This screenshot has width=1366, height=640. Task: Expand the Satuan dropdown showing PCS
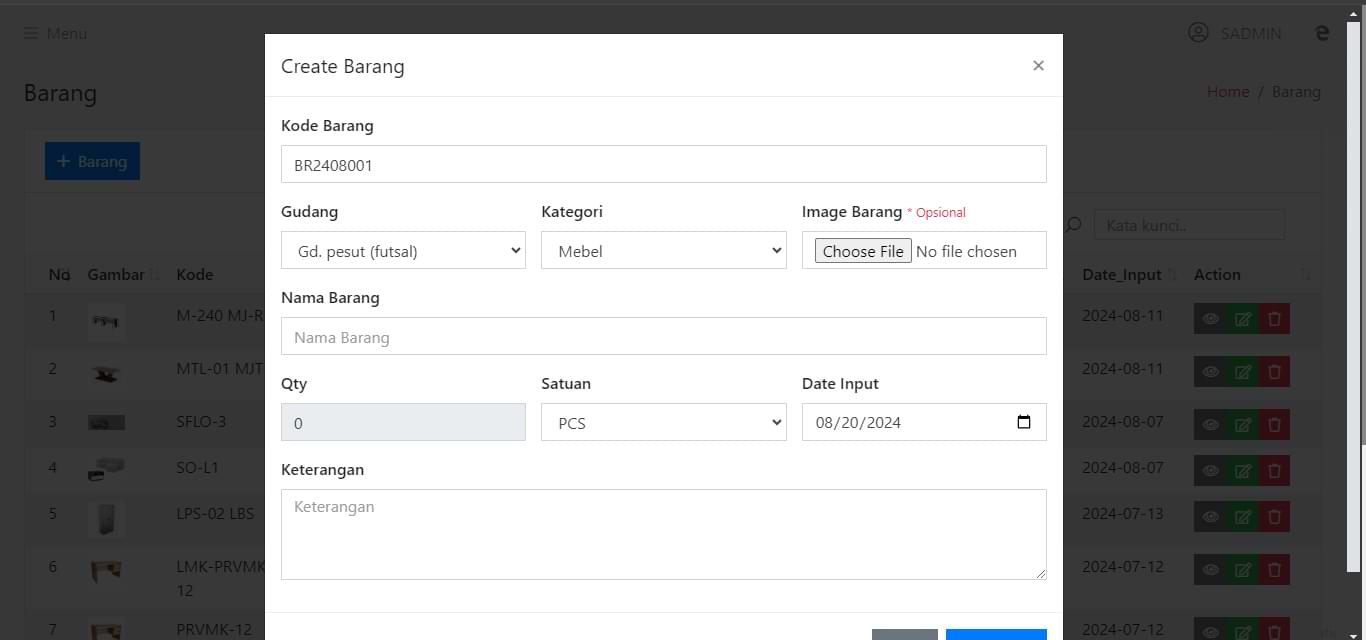click(x=664, y=423)
